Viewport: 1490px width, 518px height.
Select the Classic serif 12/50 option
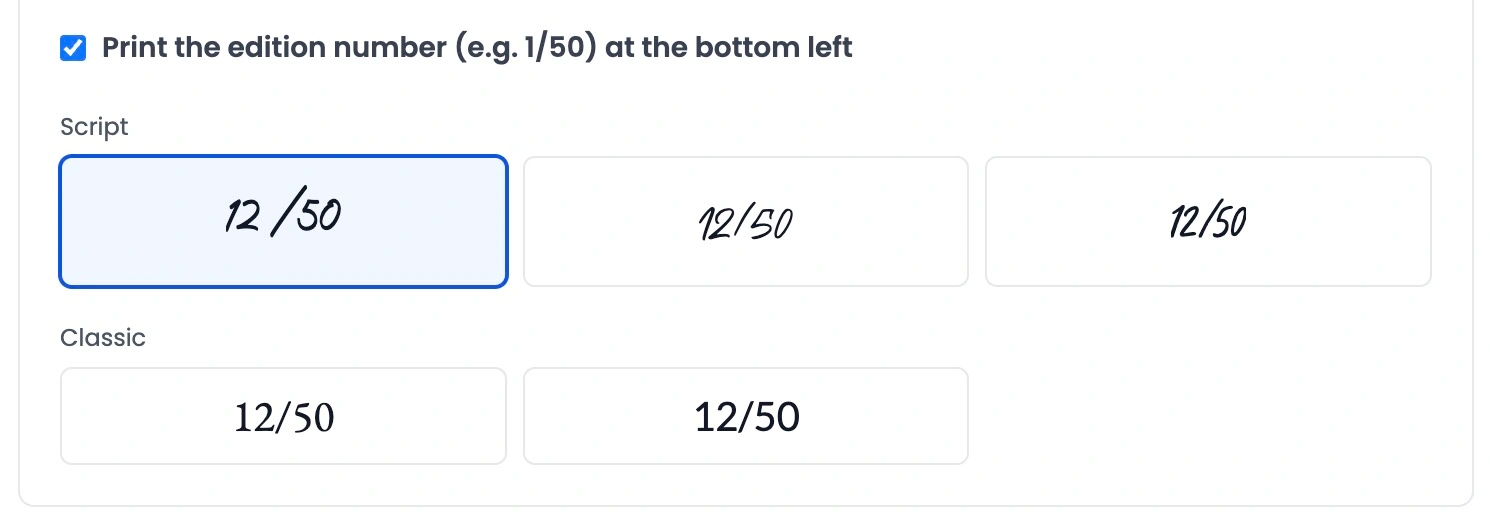284,416
